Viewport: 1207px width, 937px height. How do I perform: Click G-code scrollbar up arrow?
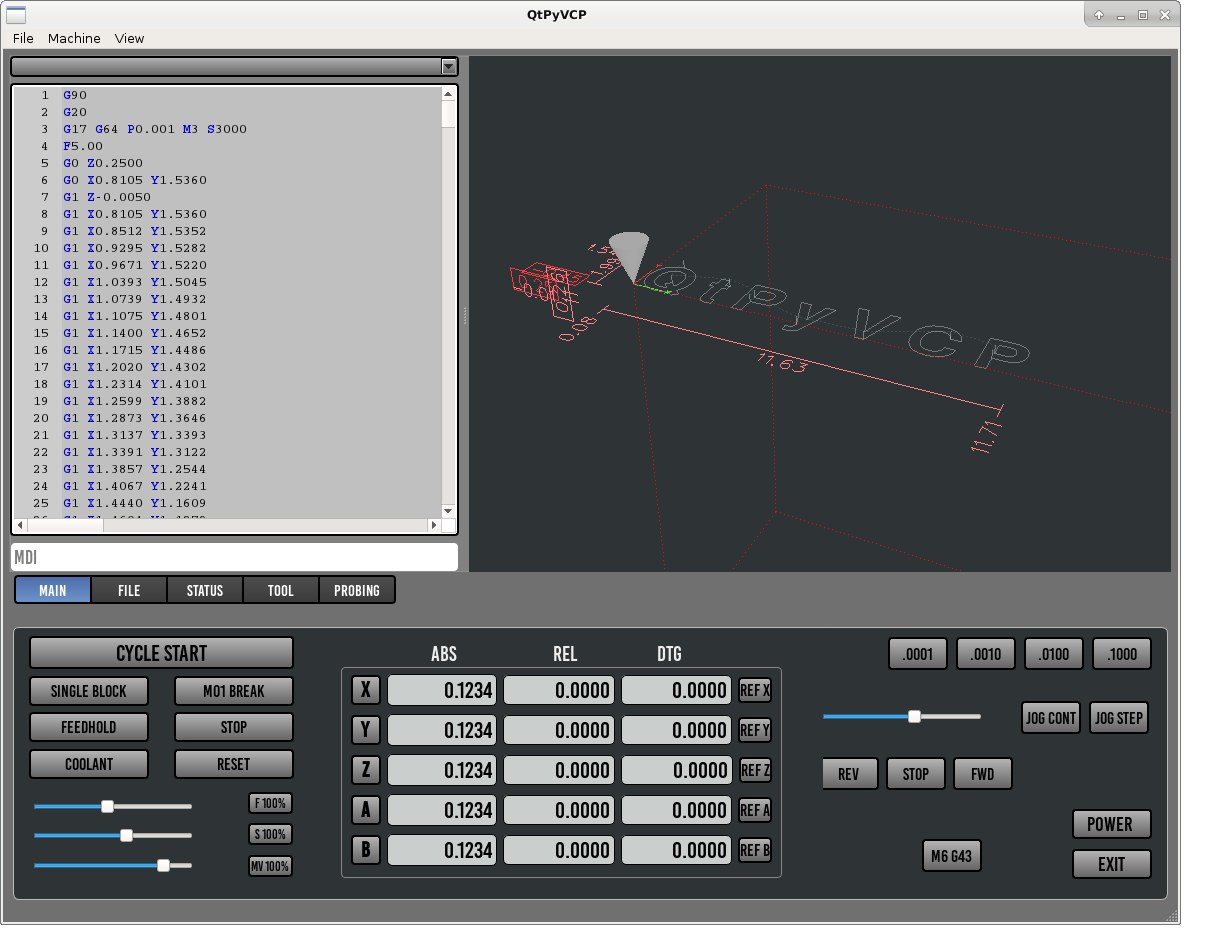point(448,94)
